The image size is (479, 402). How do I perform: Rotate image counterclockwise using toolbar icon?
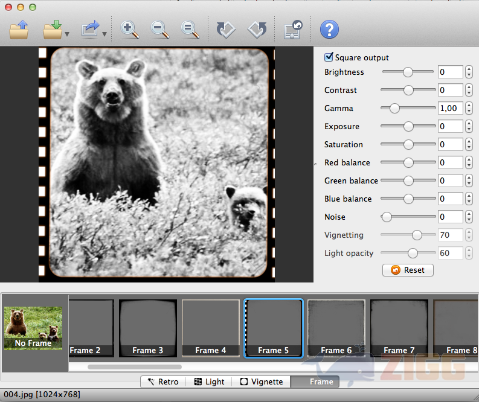[257, 30]
